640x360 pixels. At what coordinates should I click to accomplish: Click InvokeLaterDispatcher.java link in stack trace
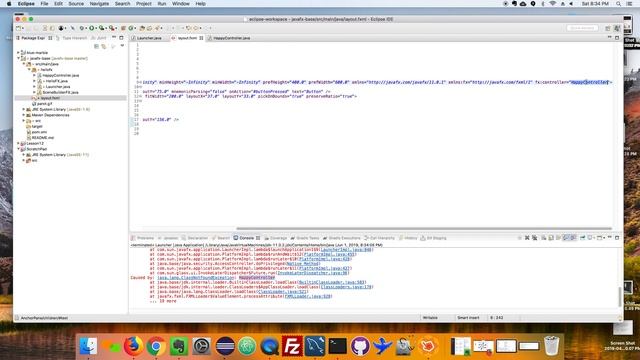tap(312, 273)
